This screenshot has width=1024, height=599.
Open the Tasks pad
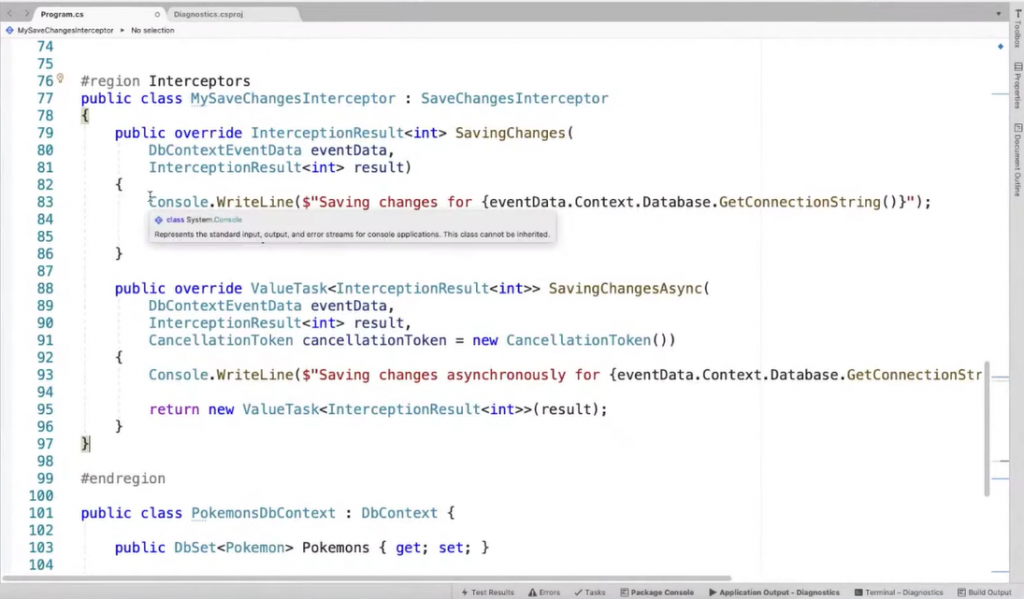590,592
